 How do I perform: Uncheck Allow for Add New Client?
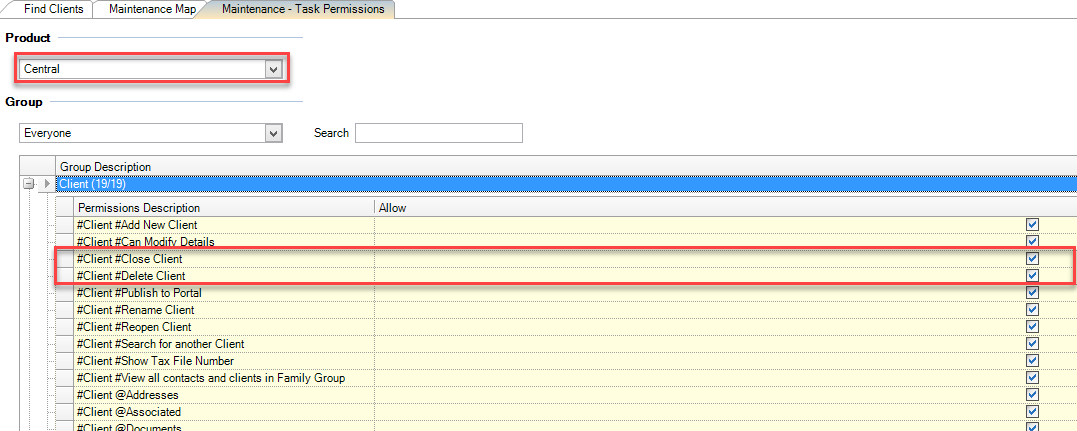[1033, 225]
